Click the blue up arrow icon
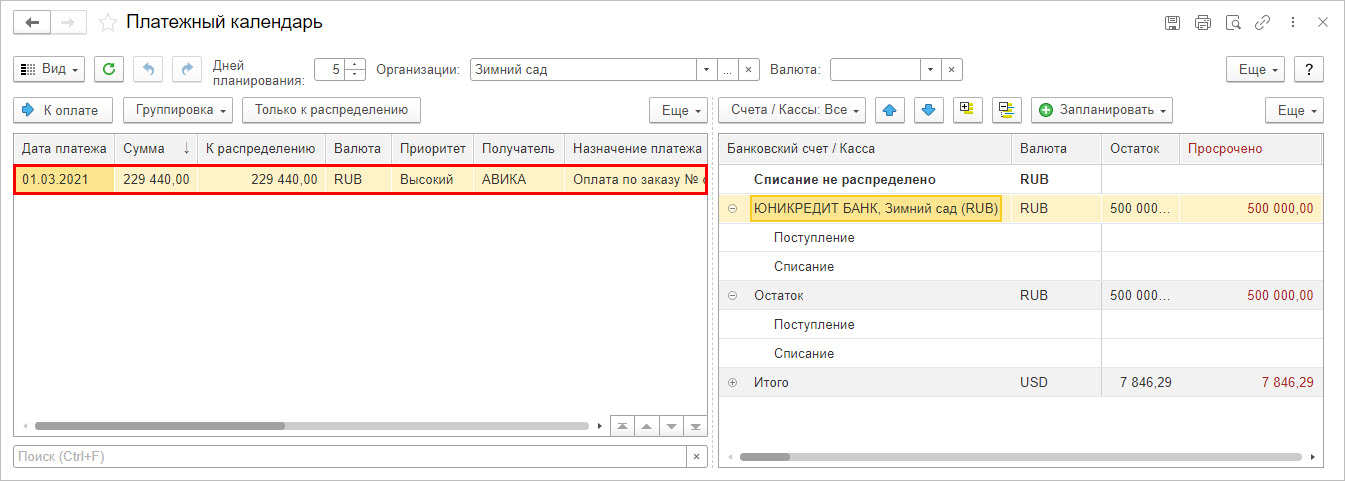Viewport: 1345px width, 481px height. pos(890,110)
